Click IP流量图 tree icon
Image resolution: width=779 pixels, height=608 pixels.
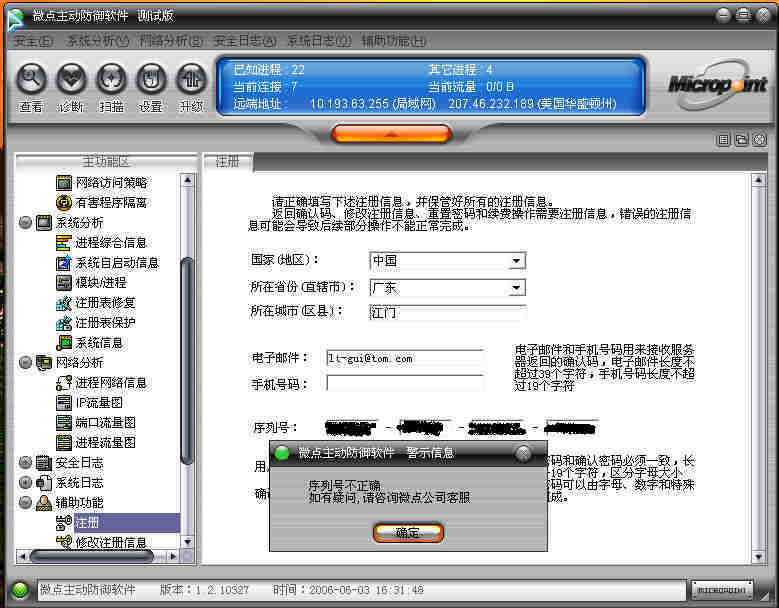coord(64,403)
